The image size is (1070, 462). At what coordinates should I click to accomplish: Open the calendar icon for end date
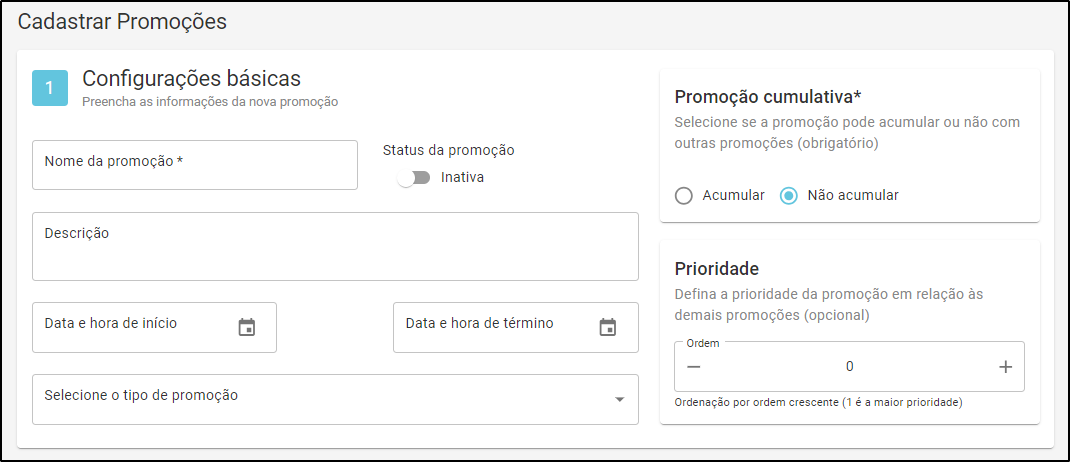click(607, 328)
